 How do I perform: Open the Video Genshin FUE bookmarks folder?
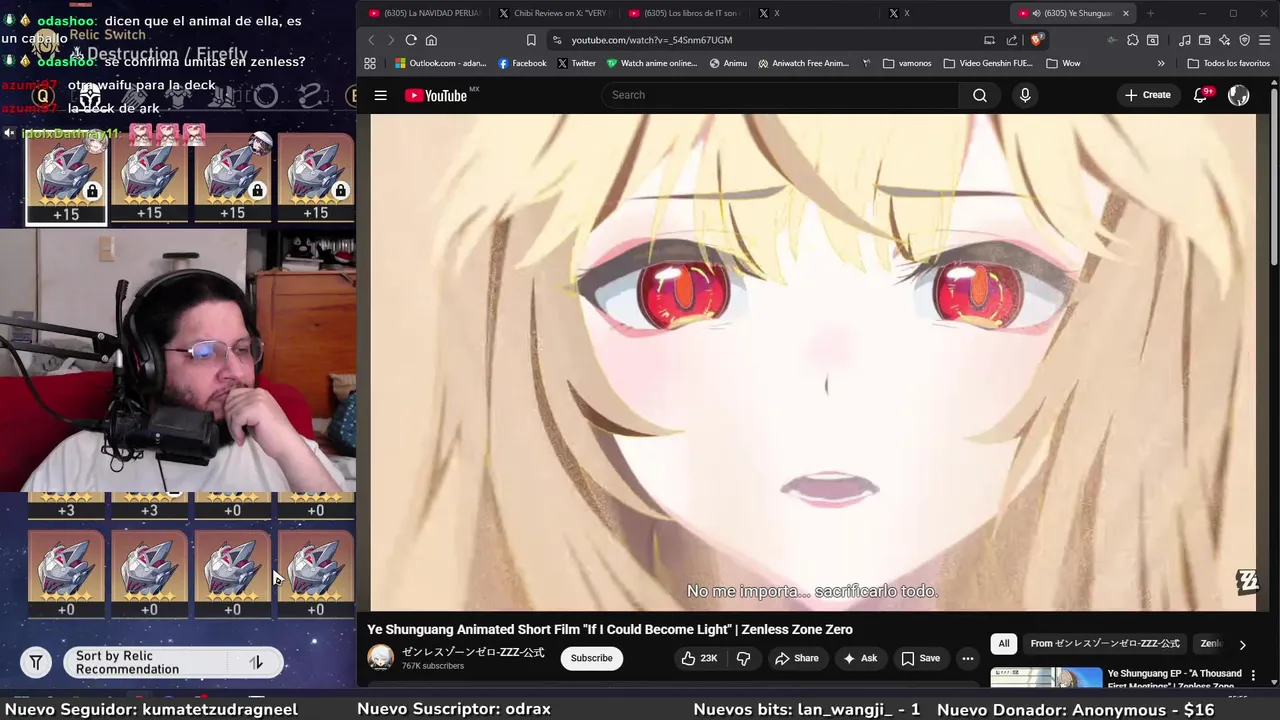tap(987, 63)
